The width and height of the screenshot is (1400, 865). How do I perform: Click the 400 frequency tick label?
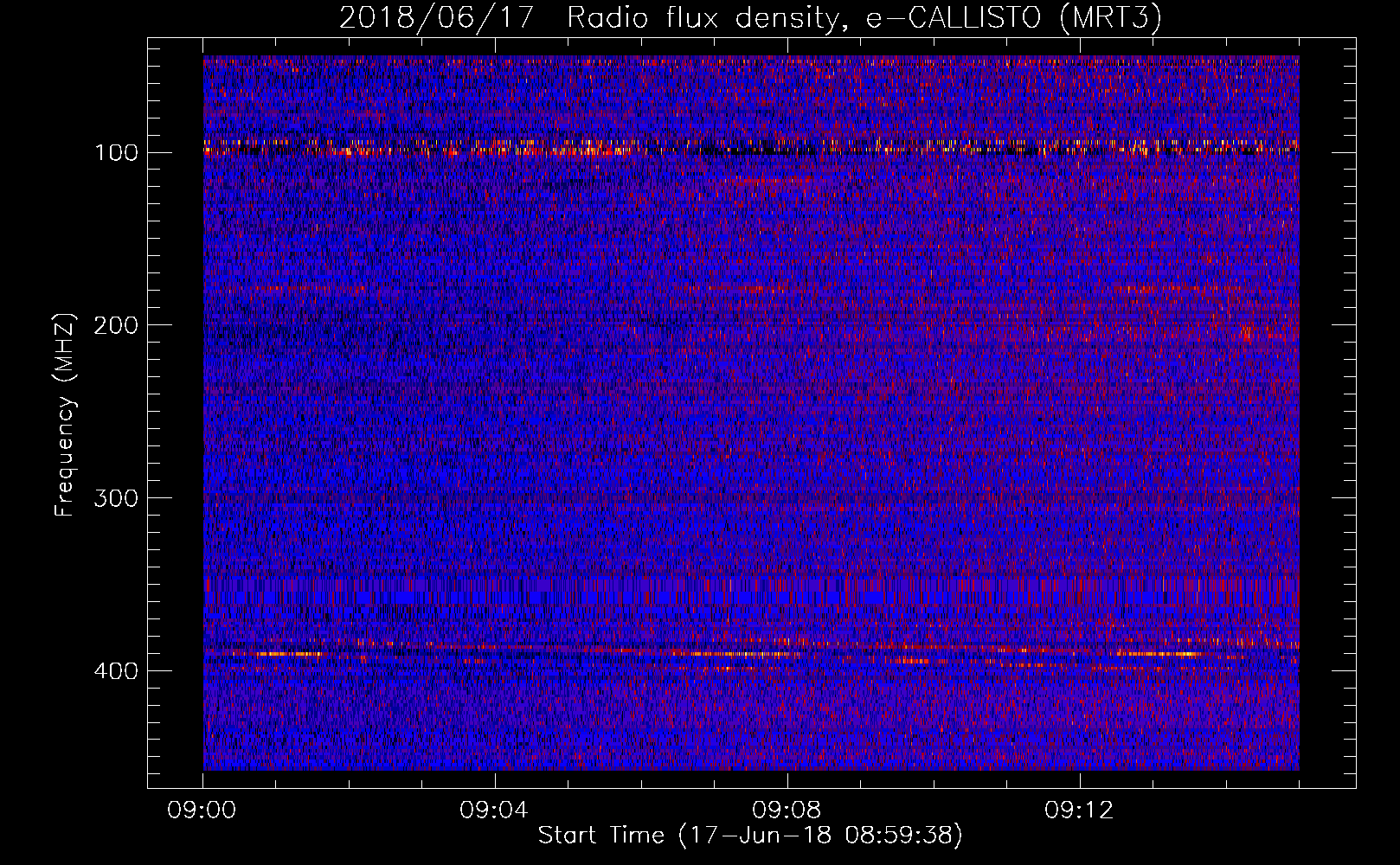116,672
